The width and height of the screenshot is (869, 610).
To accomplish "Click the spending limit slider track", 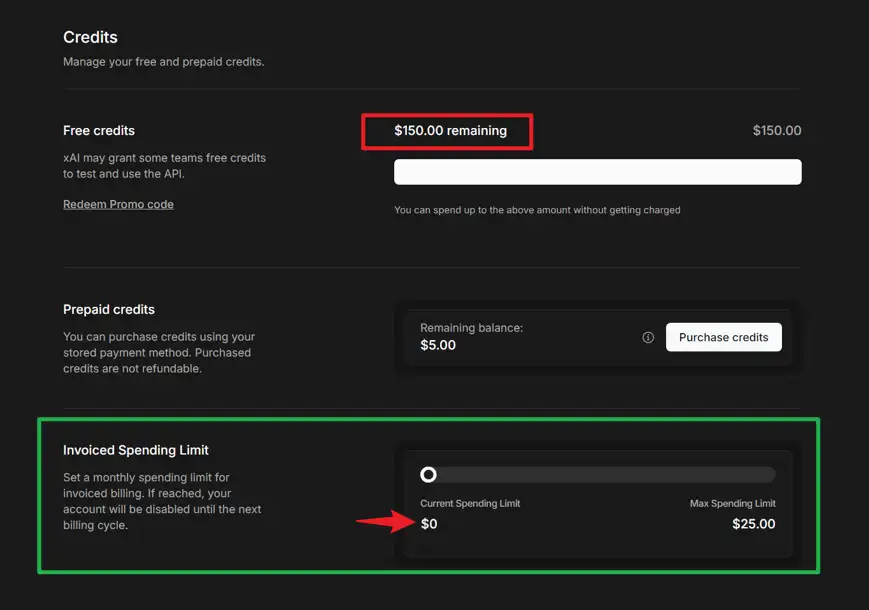I will tap(600, 474).
